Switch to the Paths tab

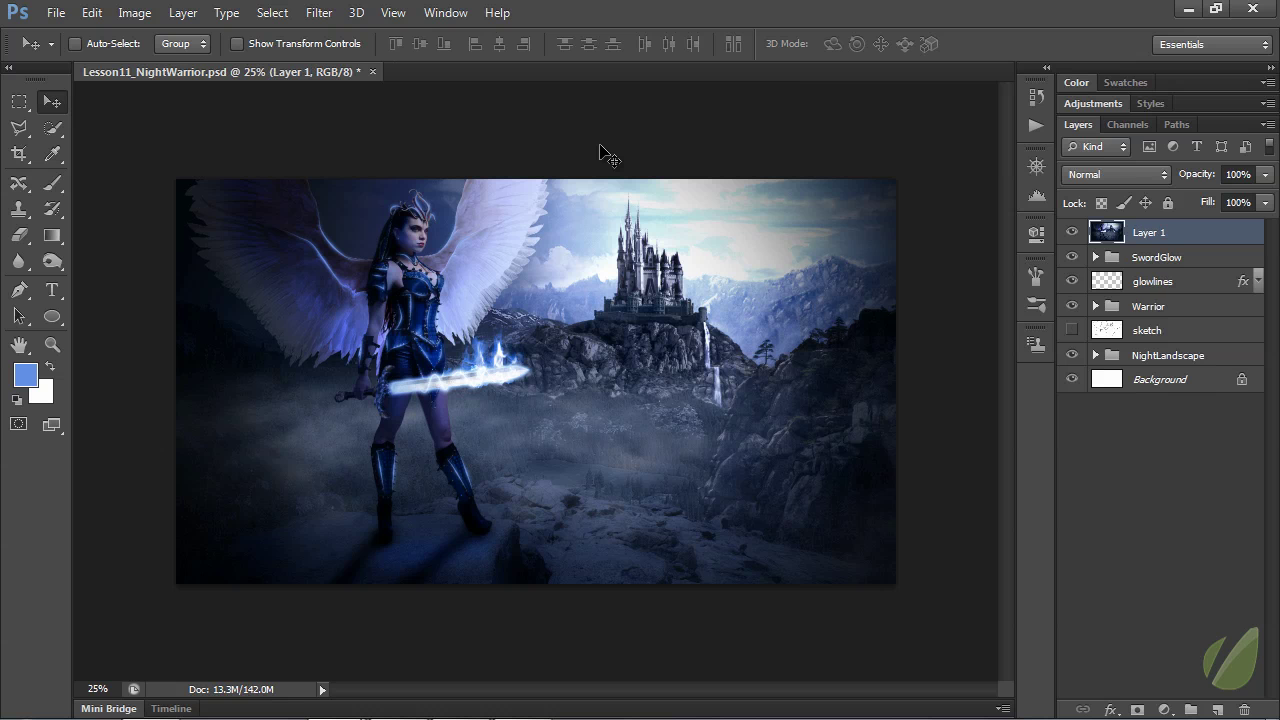tap(1177, 125)
